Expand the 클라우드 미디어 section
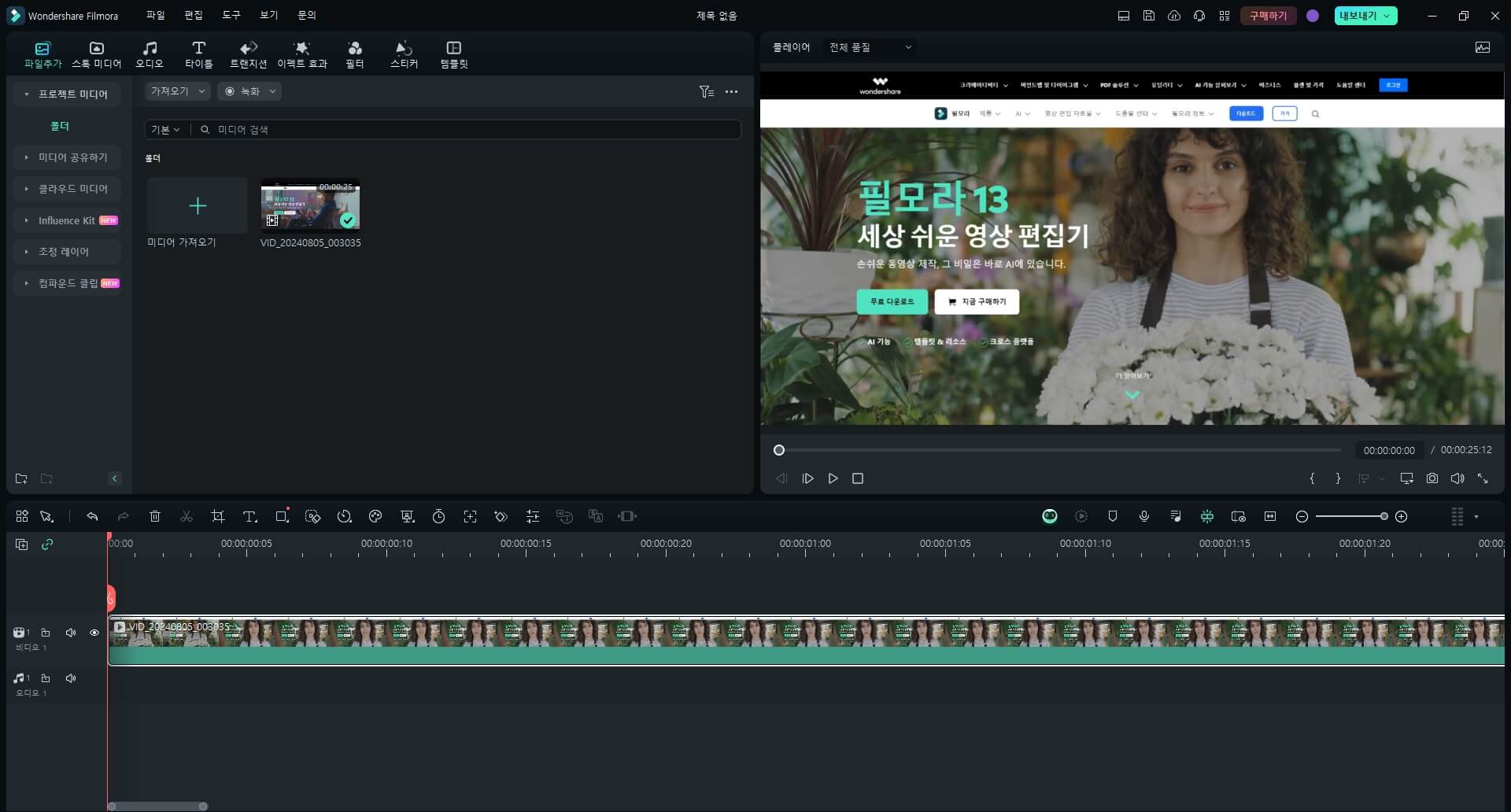 coord(67,189)
